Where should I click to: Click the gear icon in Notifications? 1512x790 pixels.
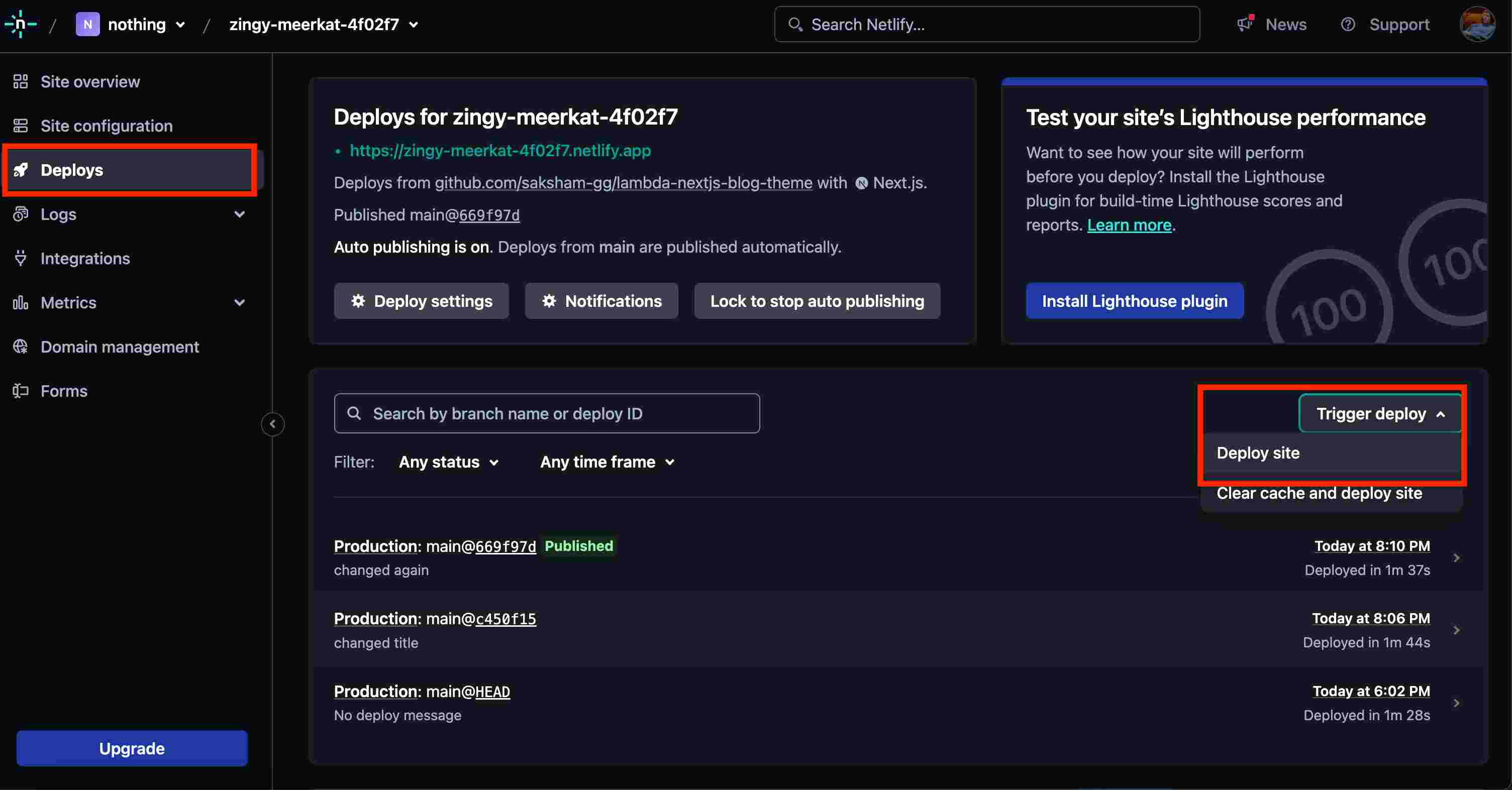549,301
